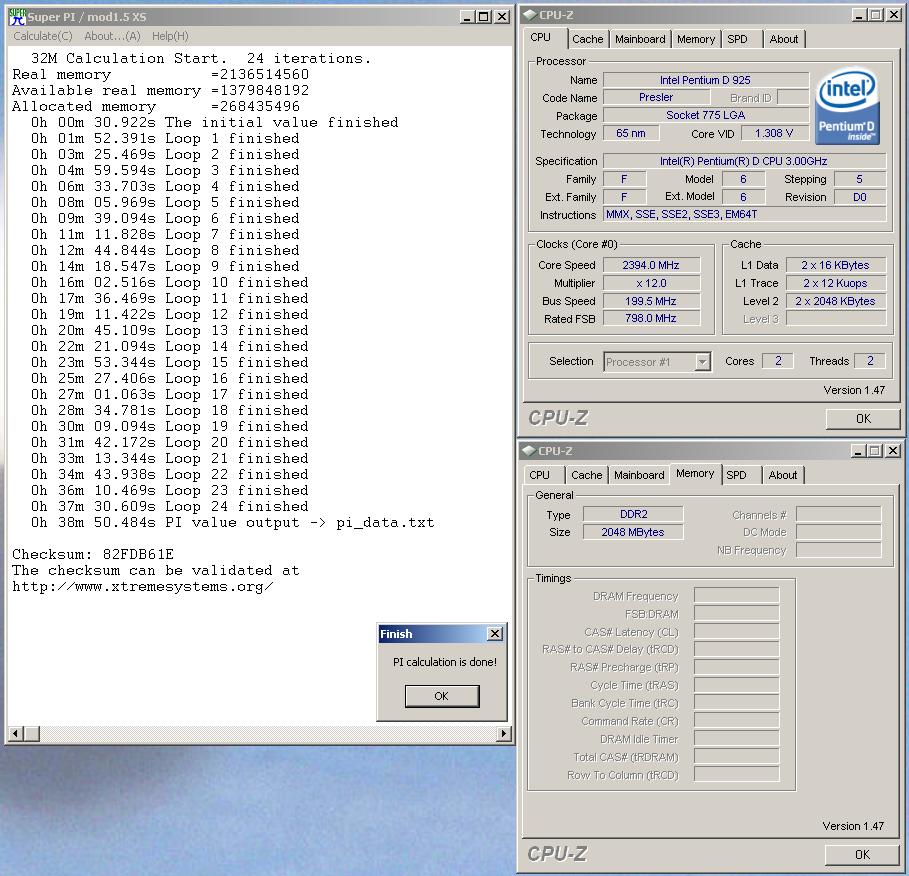Click Level 2 value 2 x 2048 KBytes
The image size is (909, 876).
(x=835, y=301)
